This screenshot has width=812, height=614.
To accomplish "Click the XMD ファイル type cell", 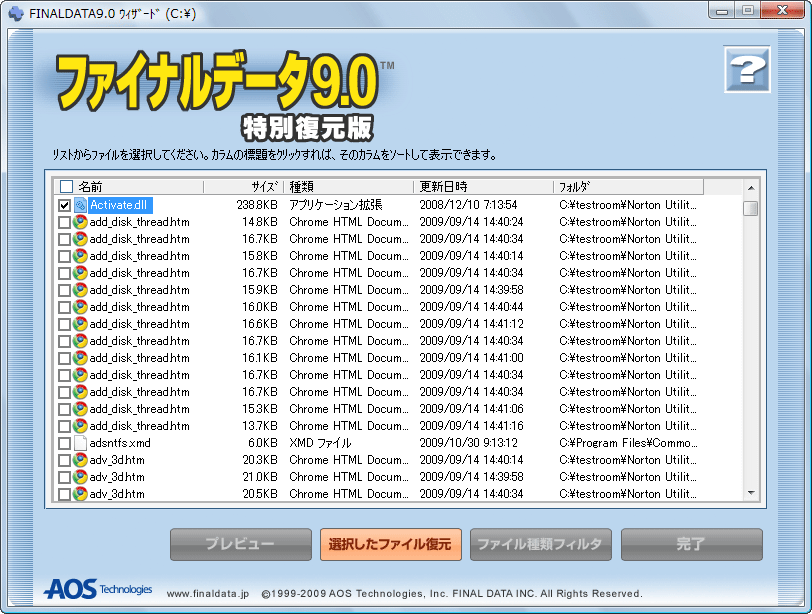I will [x=320, y=443].
